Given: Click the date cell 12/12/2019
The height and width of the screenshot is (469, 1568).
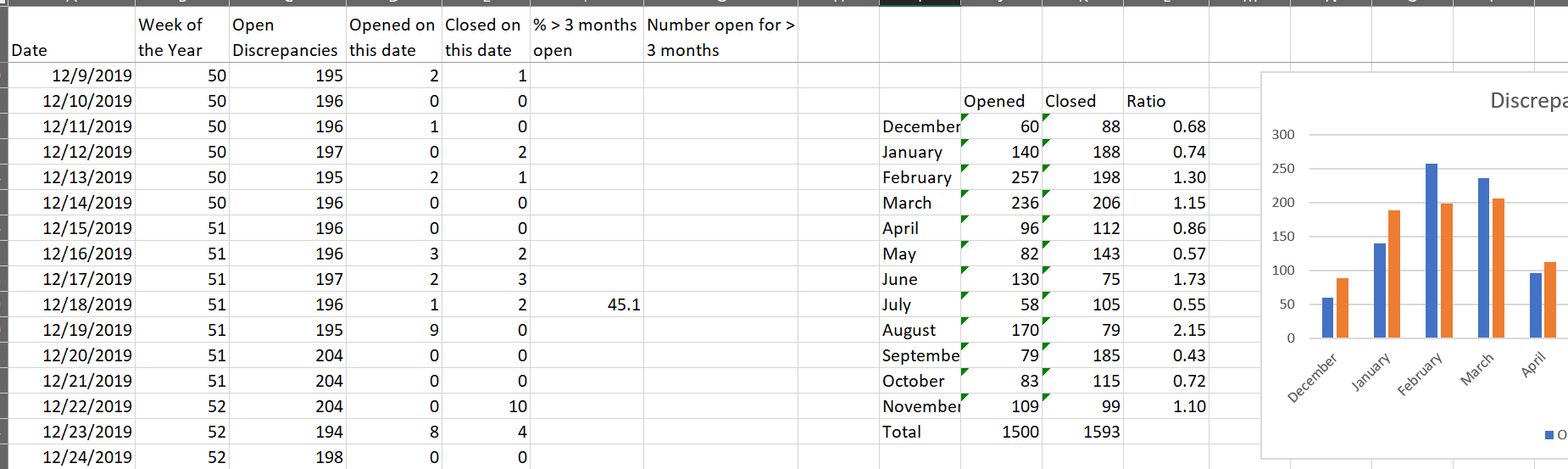Looking at the screenshot, I should pyautogui.click(x=71, y=152).
